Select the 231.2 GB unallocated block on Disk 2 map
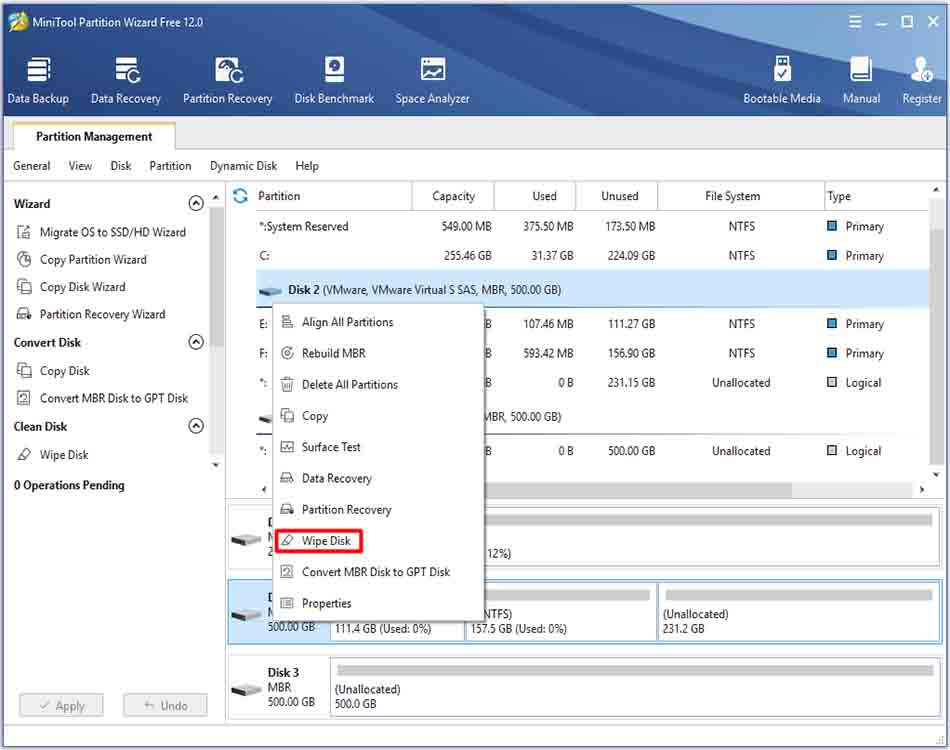 coord(799,611)
